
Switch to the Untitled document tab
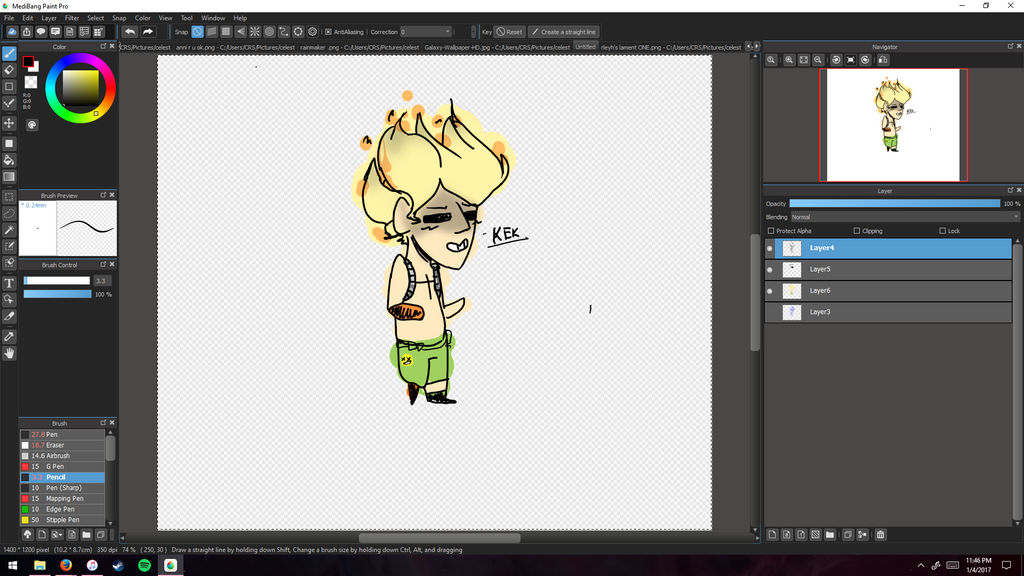585,47
